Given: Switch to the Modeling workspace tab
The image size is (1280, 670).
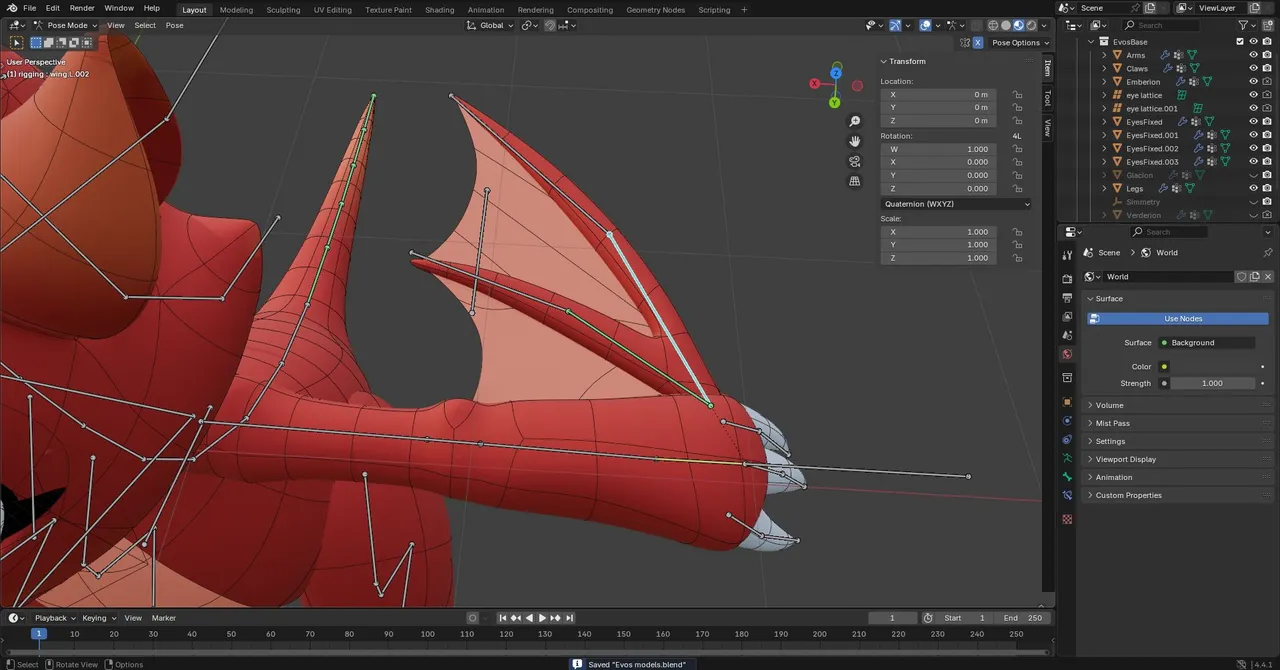Looking at the screenshot, I should tap(236, 10).
